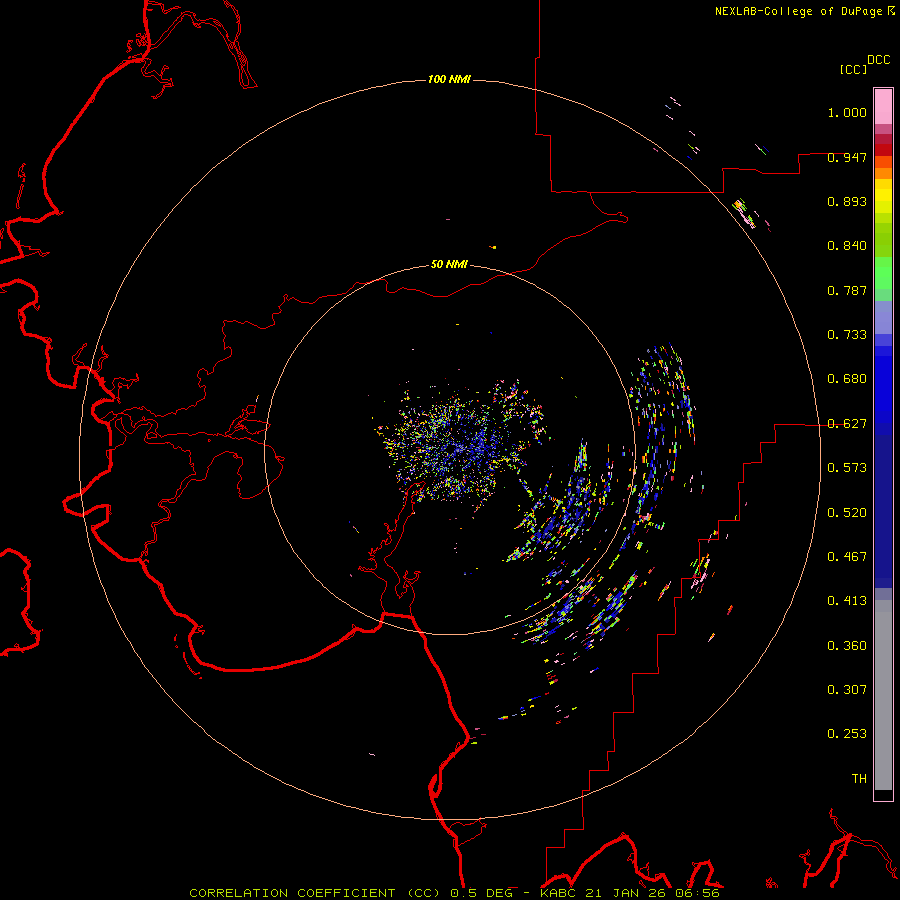Viewport: 900px width, 900px height.
Task: Click the CORRELATION COEFFICIENT (CC) footer title
Action: pos(317,893)
